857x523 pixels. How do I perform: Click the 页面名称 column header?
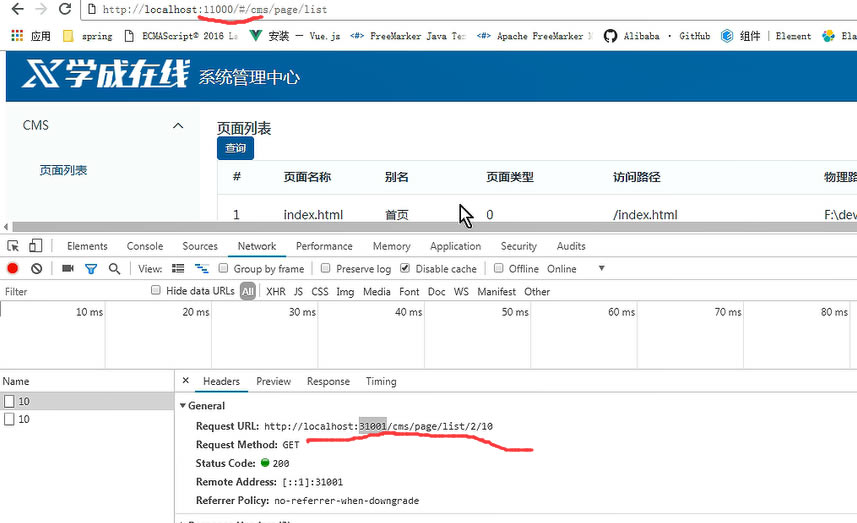[307, 177]
